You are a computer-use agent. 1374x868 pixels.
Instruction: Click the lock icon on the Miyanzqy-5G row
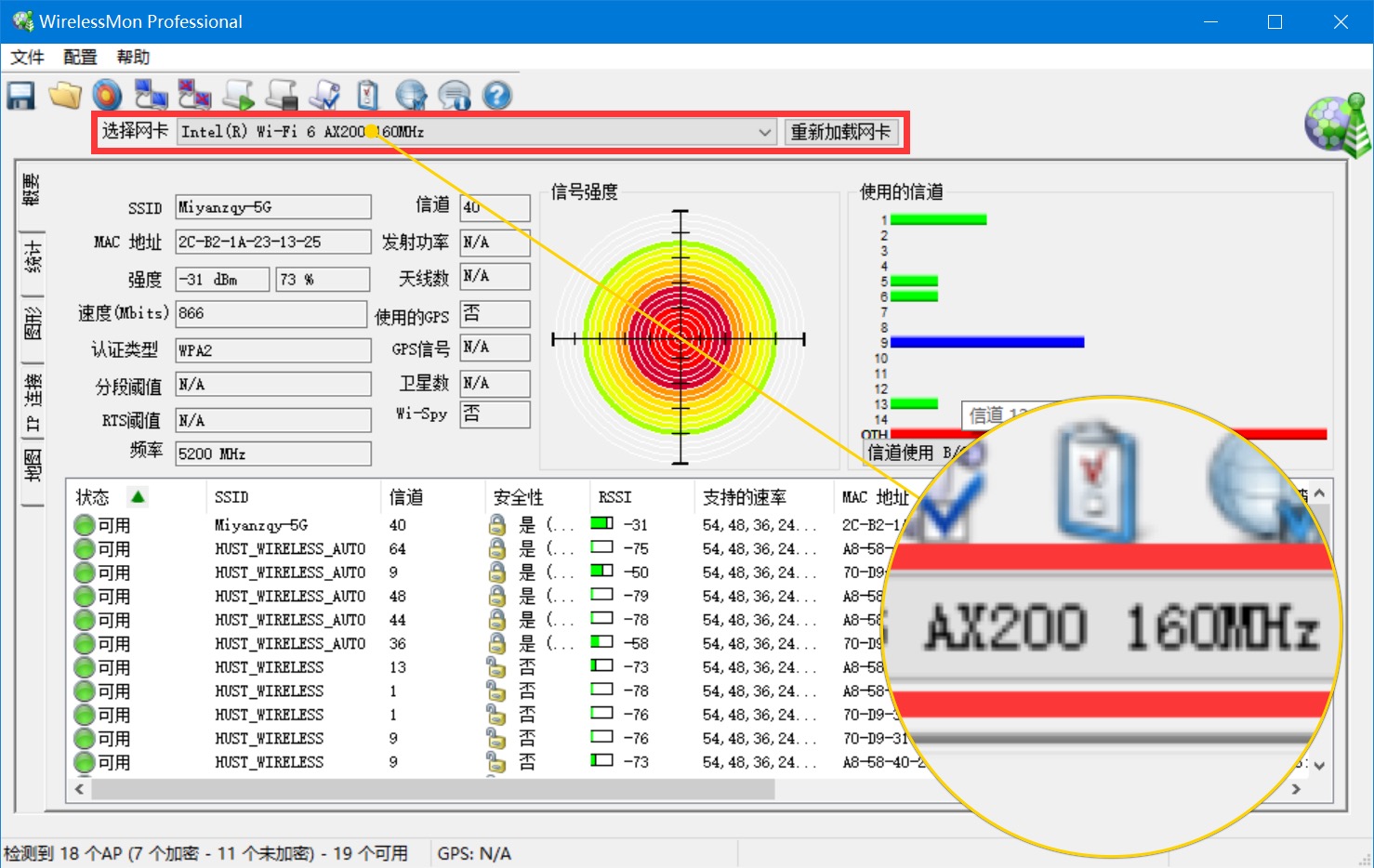(x=497, y=525)
